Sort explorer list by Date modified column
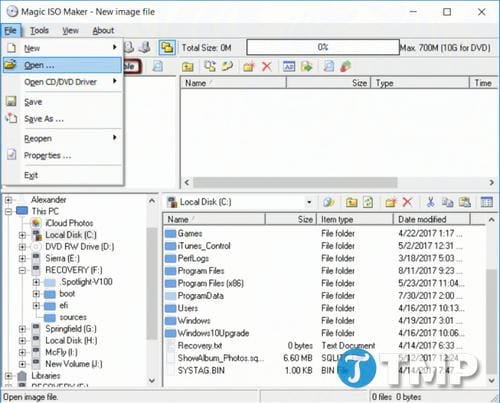This screenshot has height=403, width=500. (x=432, y=219)
